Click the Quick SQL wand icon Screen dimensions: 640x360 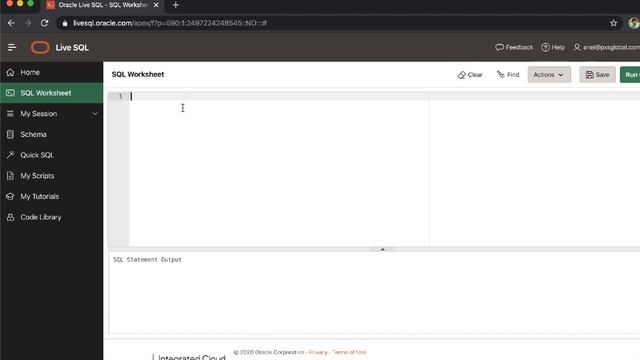click(10, 155)
